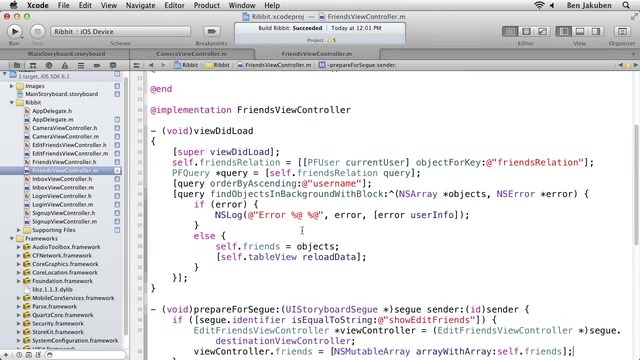Toggle the Navigator pane visibility
The image size is (640, 360).
pos(564,31)
